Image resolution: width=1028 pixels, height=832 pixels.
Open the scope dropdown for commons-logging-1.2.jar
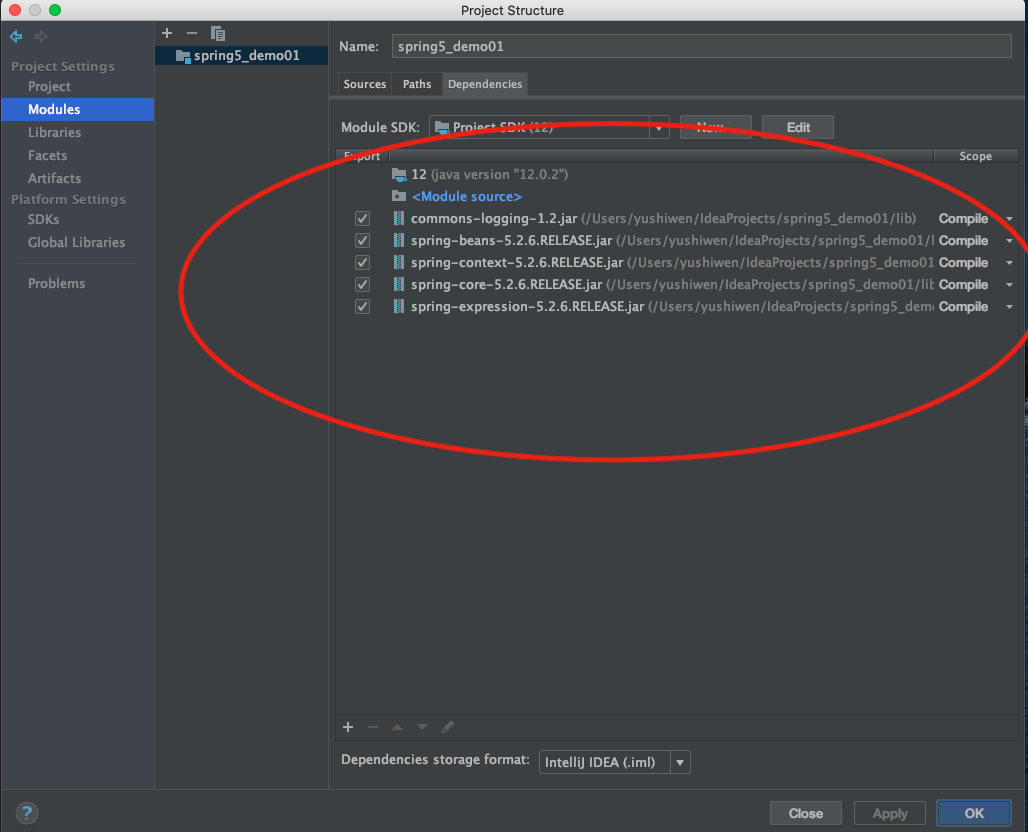click(1010, 219)
